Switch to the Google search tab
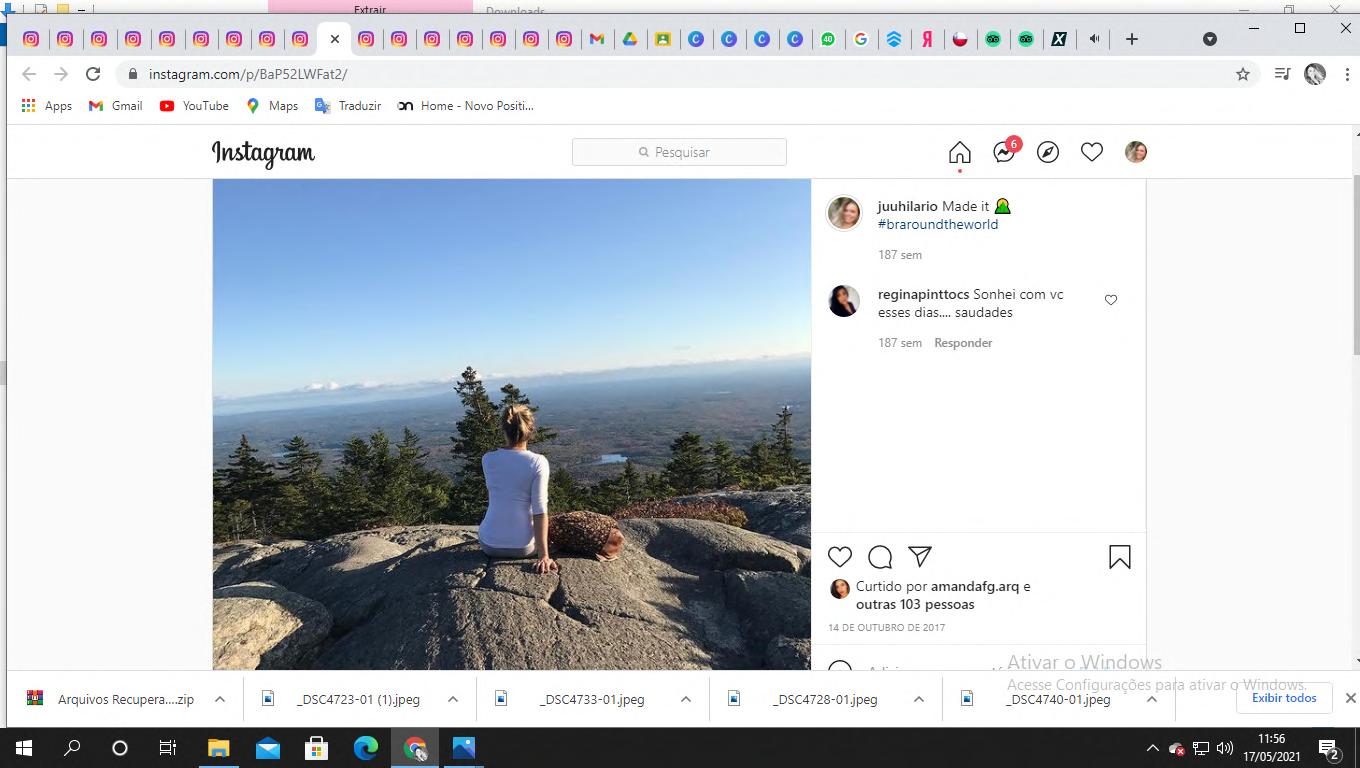The height and width of the screenshot is (768, 1360). 861,39
